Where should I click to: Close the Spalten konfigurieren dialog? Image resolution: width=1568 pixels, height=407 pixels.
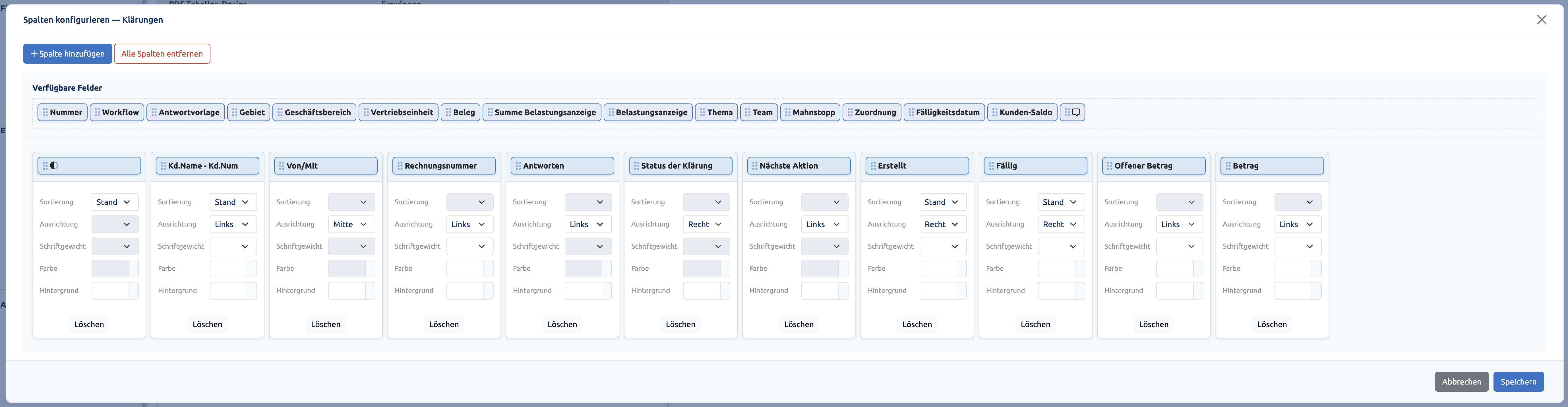1541,19
